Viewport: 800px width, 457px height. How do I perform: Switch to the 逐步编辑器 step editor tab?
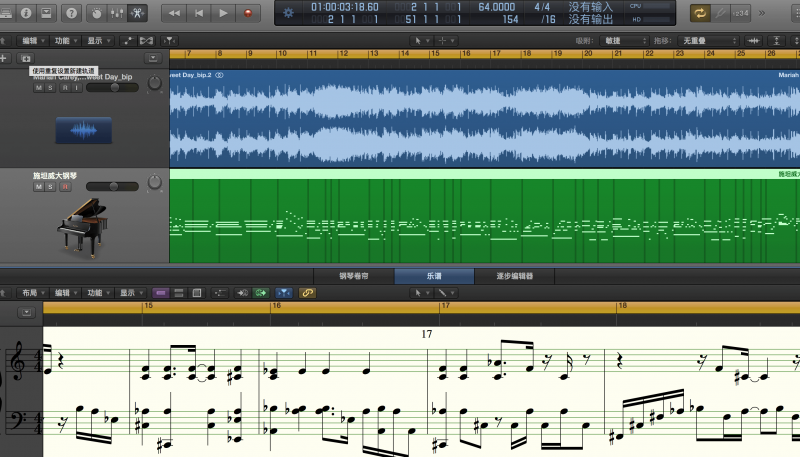point(514,275)
